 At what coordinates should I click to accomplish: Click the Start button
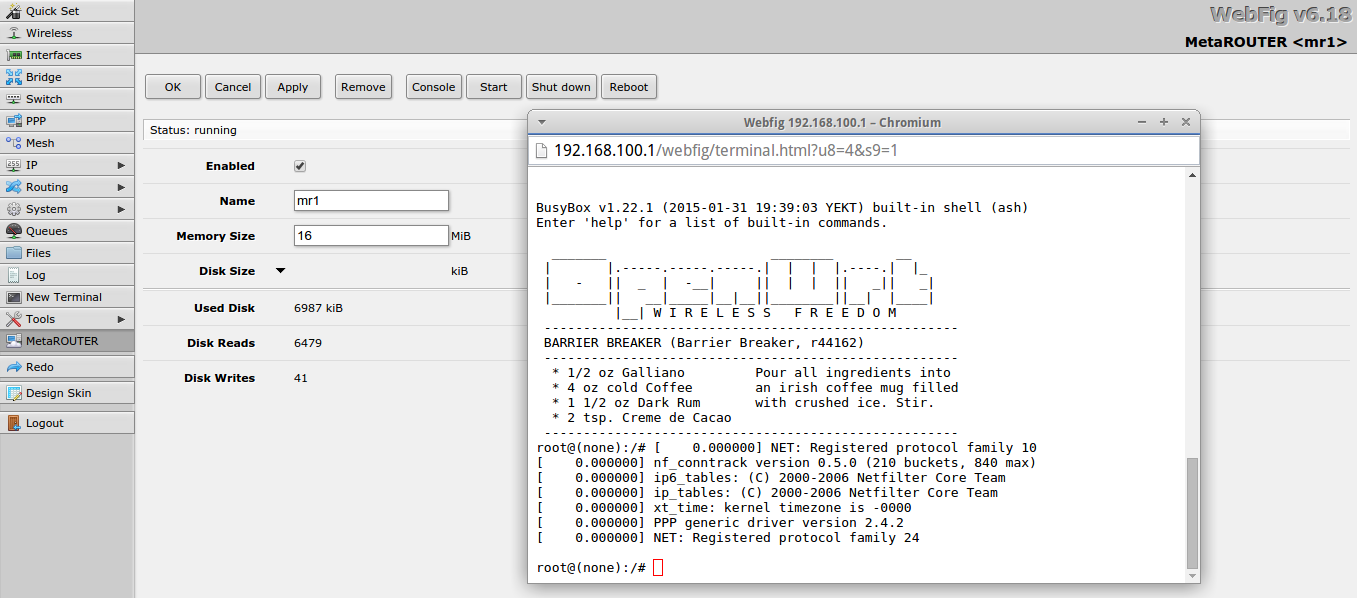494,87
